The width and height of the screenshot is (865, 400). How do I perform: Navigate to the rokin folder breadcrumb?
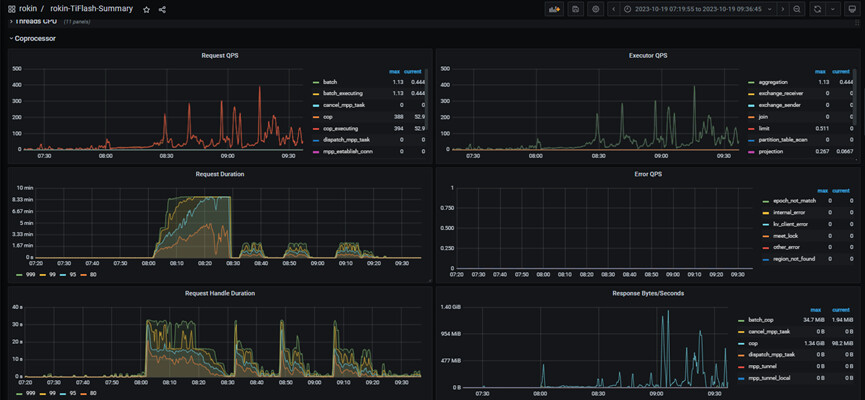(x=27, y=9)
